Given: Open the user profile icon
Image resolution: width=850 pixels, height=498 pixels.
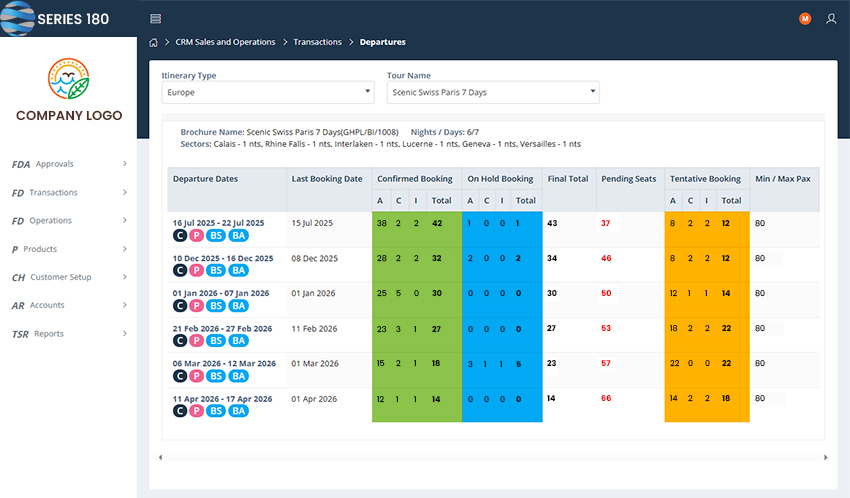Looking at the screenshot, I should [831, 19].
